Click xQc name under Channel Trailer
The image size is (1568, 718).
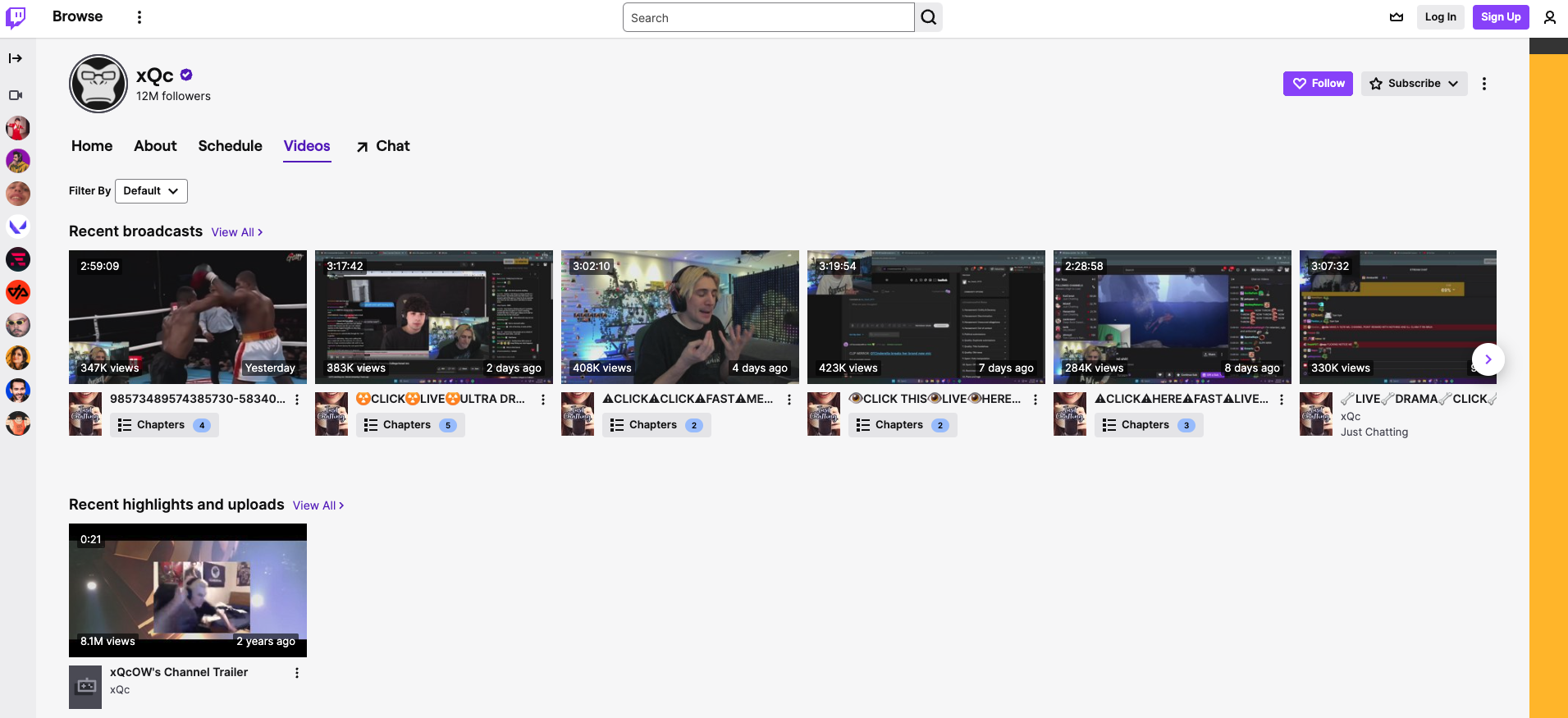120,690
